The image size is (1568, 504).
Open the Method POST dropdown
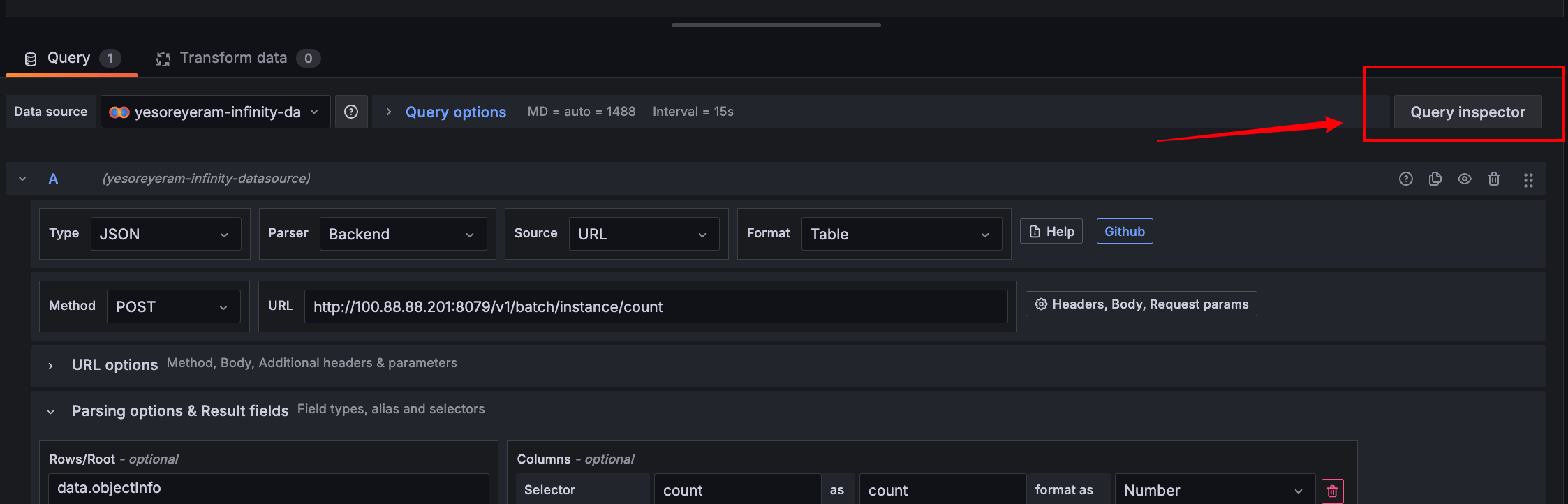point(173,306)
